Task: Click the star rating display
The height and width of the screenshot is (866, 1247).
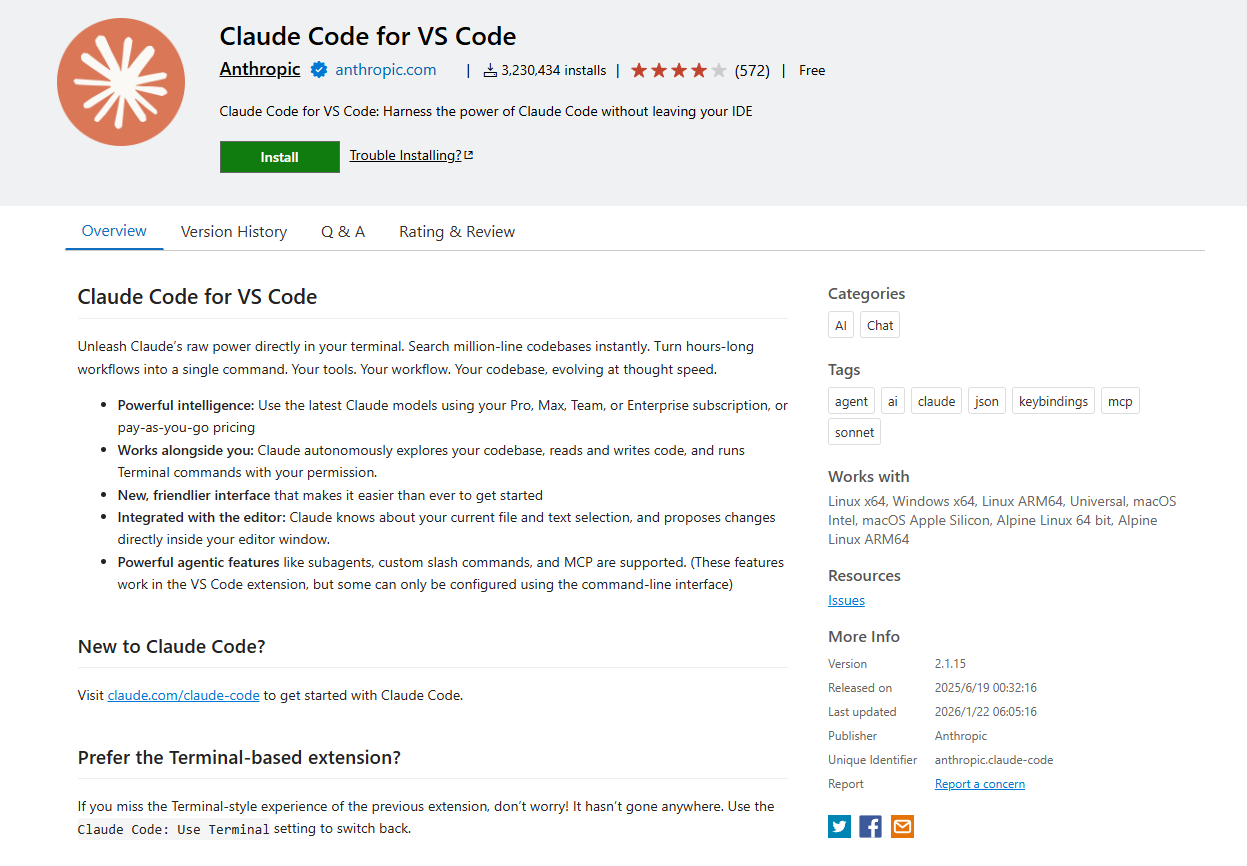Action: (678, 71)
